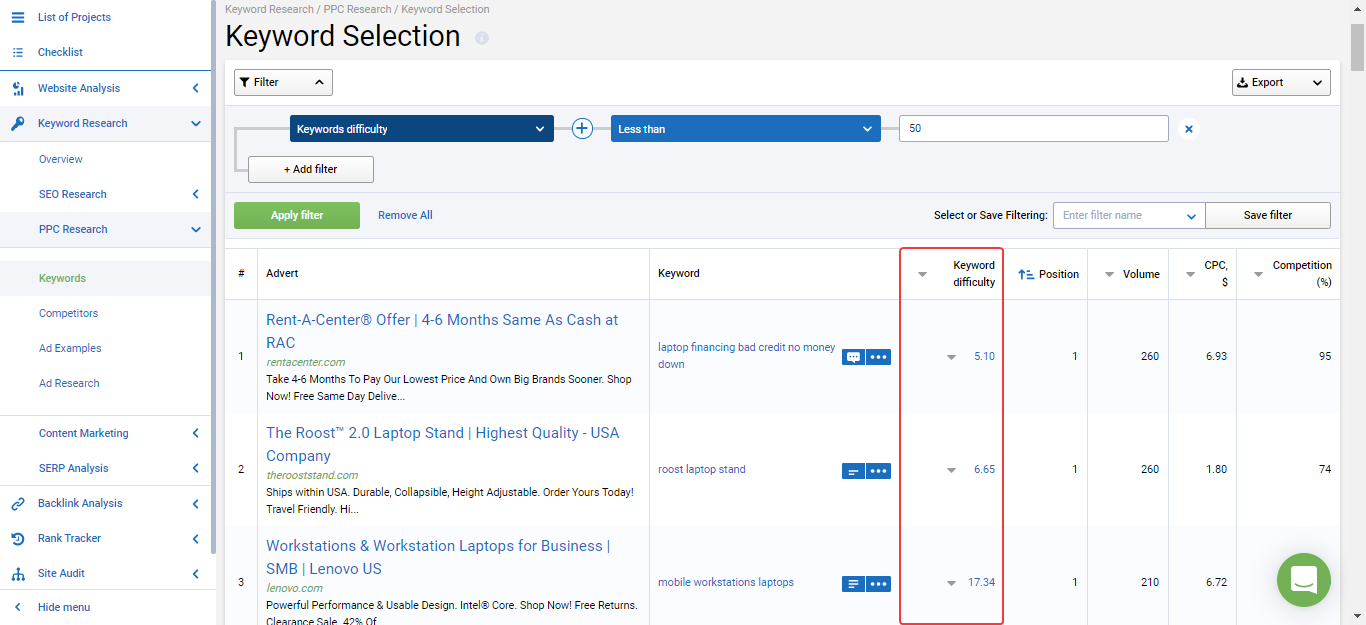Click keyword laptop financing bad credit no money down
1366x625 pixels.
point(746,356)
